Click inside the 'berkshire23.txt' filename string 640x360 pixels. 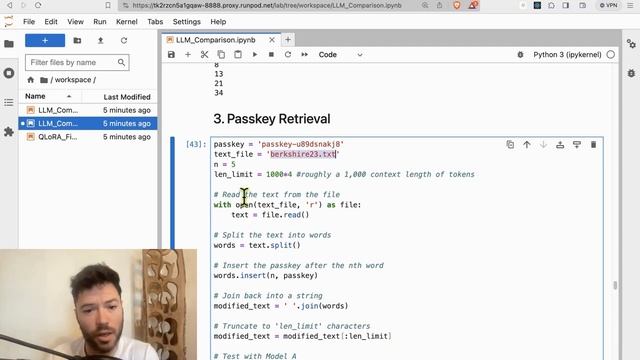(302, 154)
